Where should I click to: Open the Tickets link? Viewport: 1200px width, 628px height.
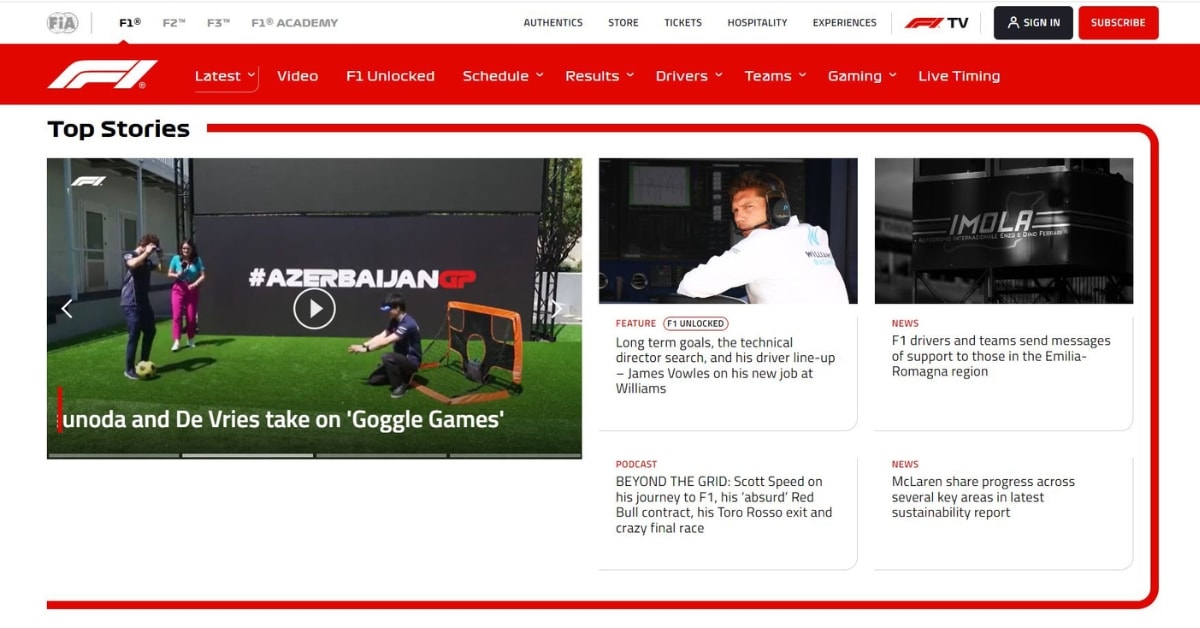[x=683, y=23]
